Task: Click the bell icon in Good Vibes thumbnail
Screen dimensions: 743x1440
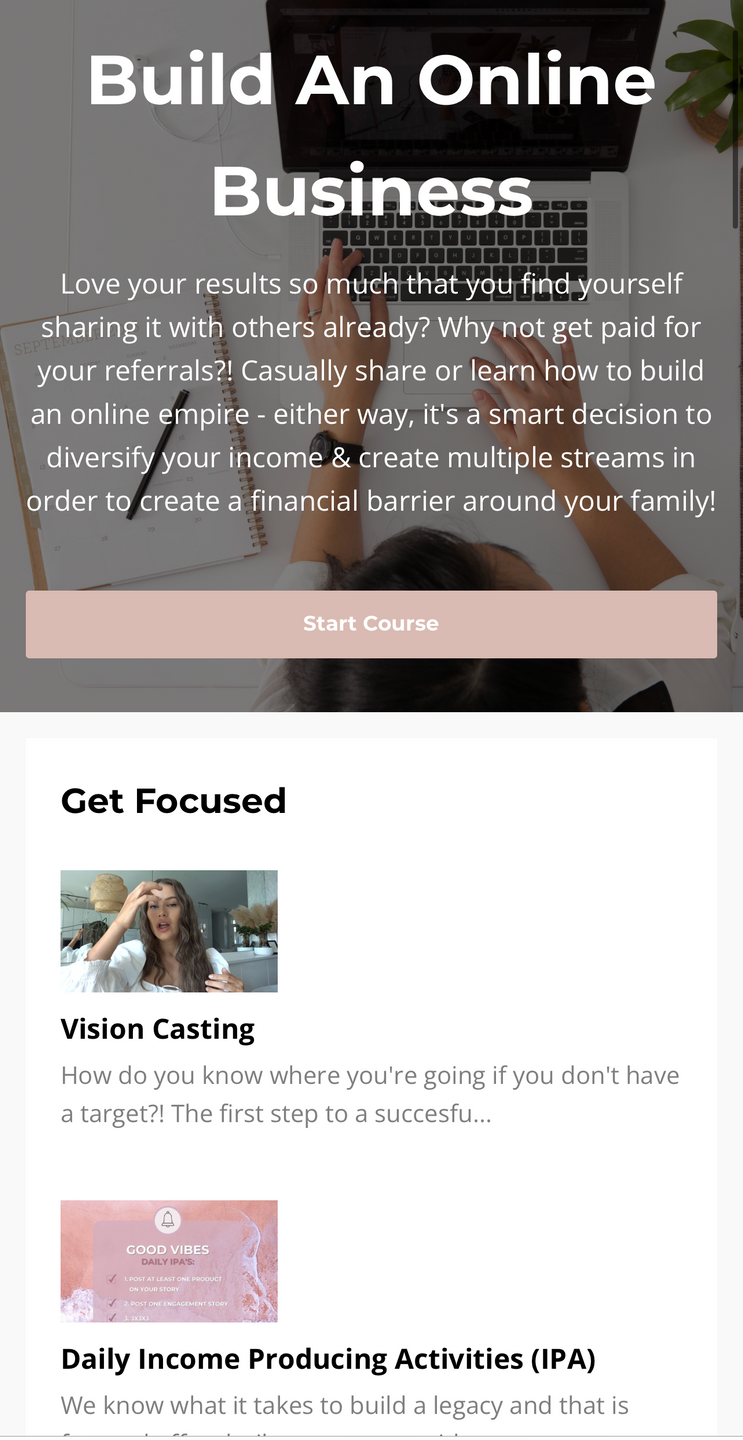Action: coord(168,1220)
